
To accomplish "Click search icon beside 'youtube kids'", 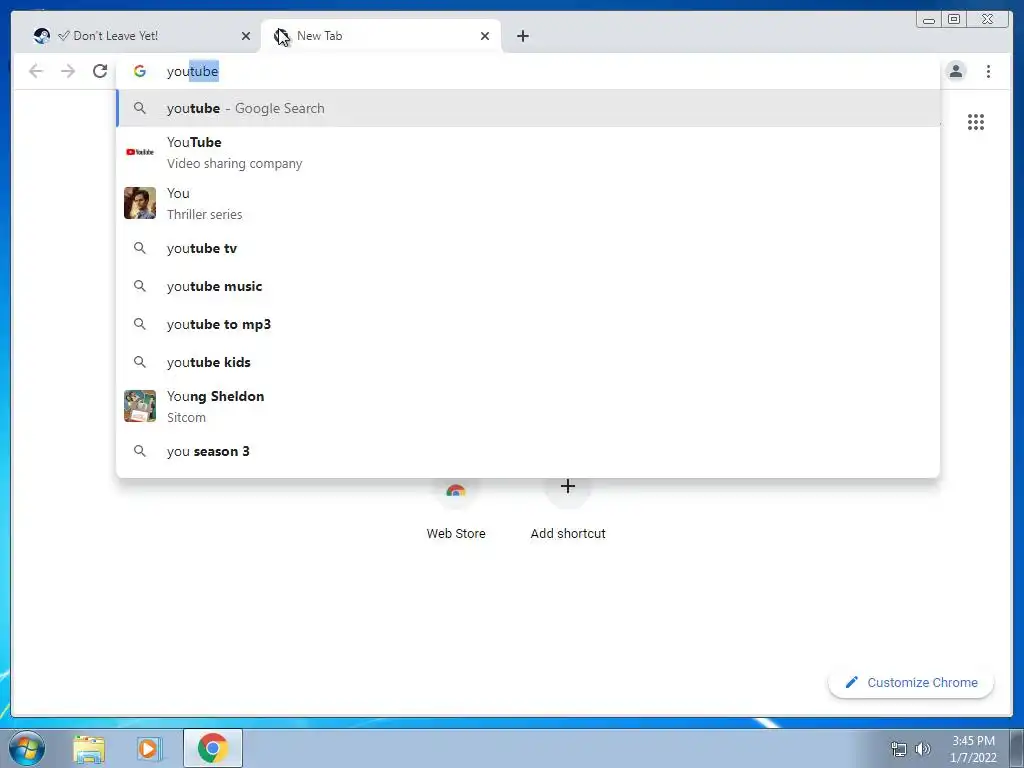I will point(140,362).
